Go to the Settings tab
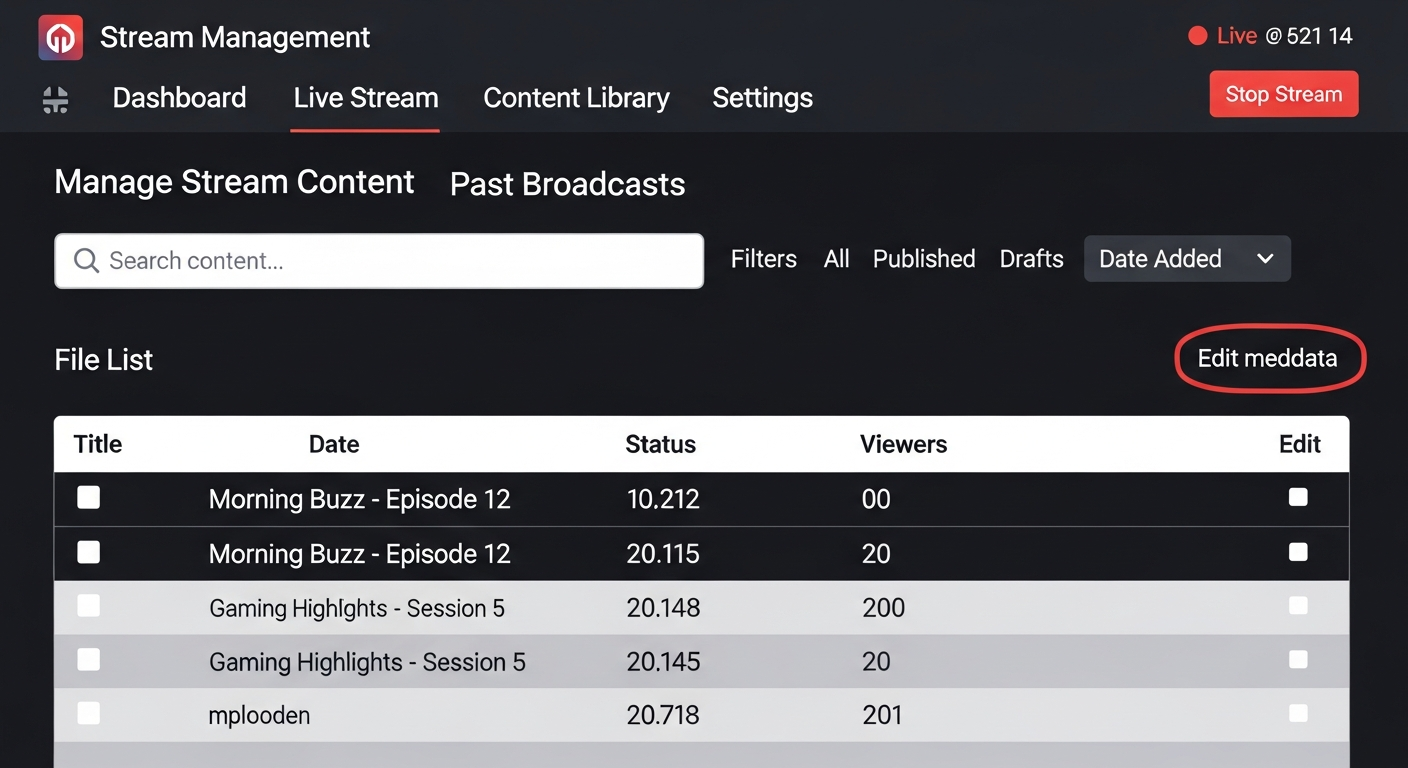Viewport: 1408px width, 768px height. [x=762, y=98]
